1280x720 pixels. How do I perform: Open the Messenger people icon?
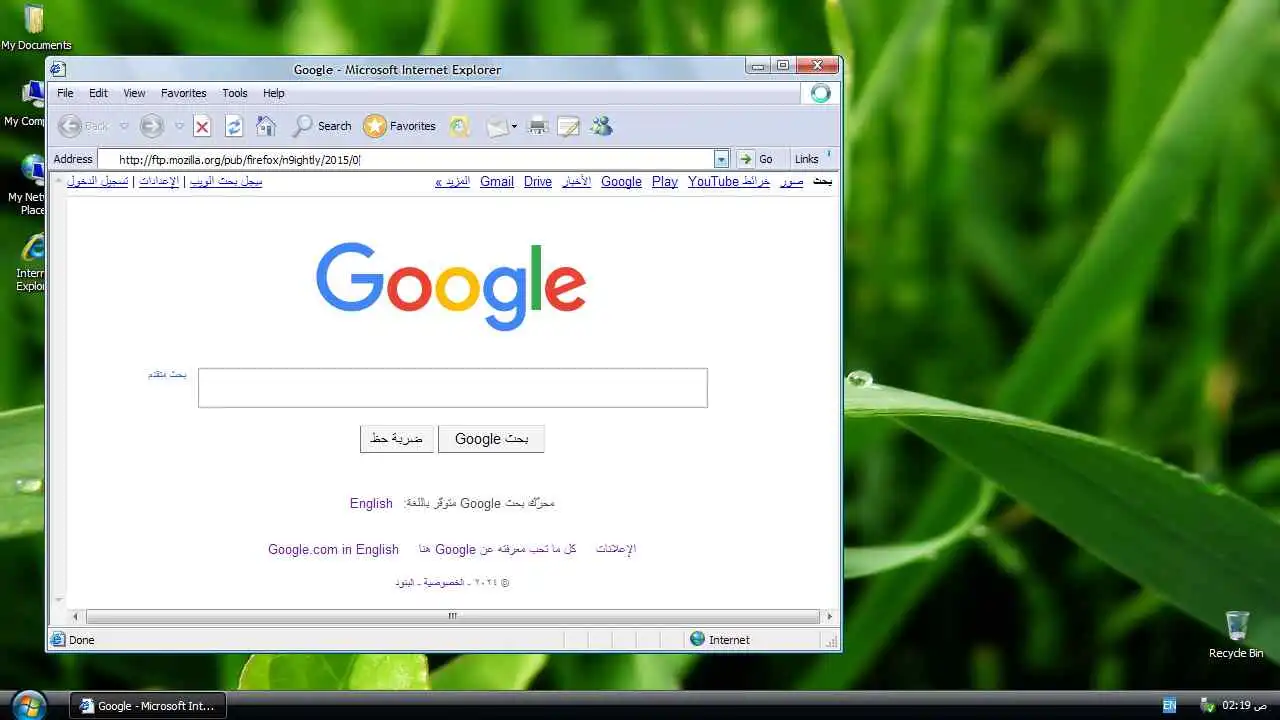pos(600,126)
